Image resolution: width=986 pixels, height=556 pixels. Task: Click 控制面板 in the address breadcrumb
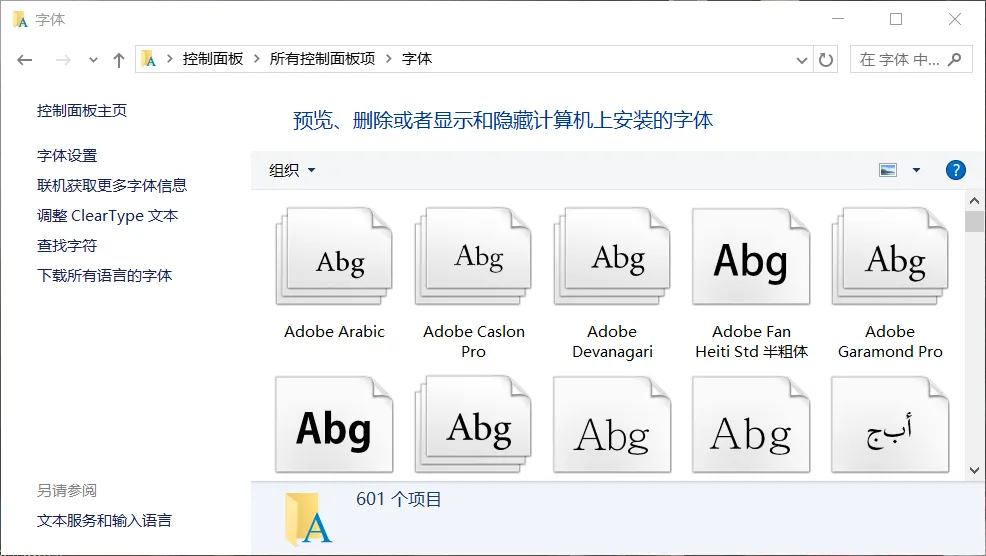tap(212, 59)
